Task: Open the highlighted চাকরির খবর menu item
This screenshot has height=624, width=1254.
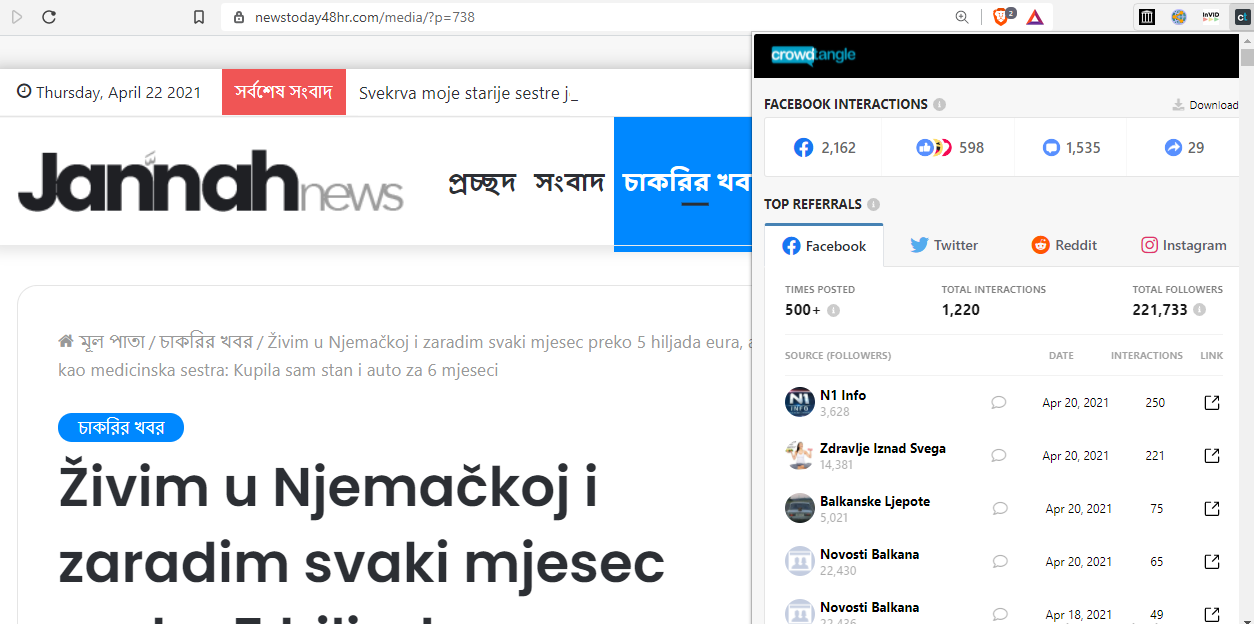Action: 684,182
